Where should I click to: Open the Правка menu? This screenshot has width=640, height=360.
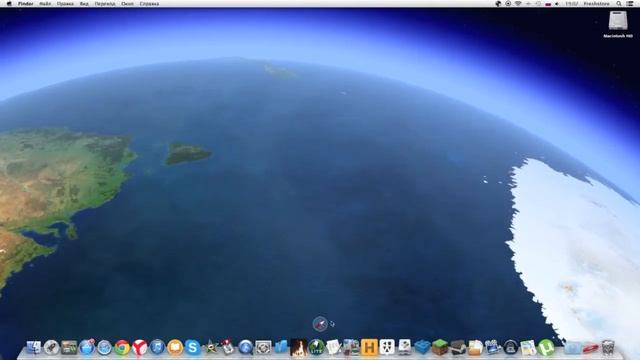coord(65,4)
